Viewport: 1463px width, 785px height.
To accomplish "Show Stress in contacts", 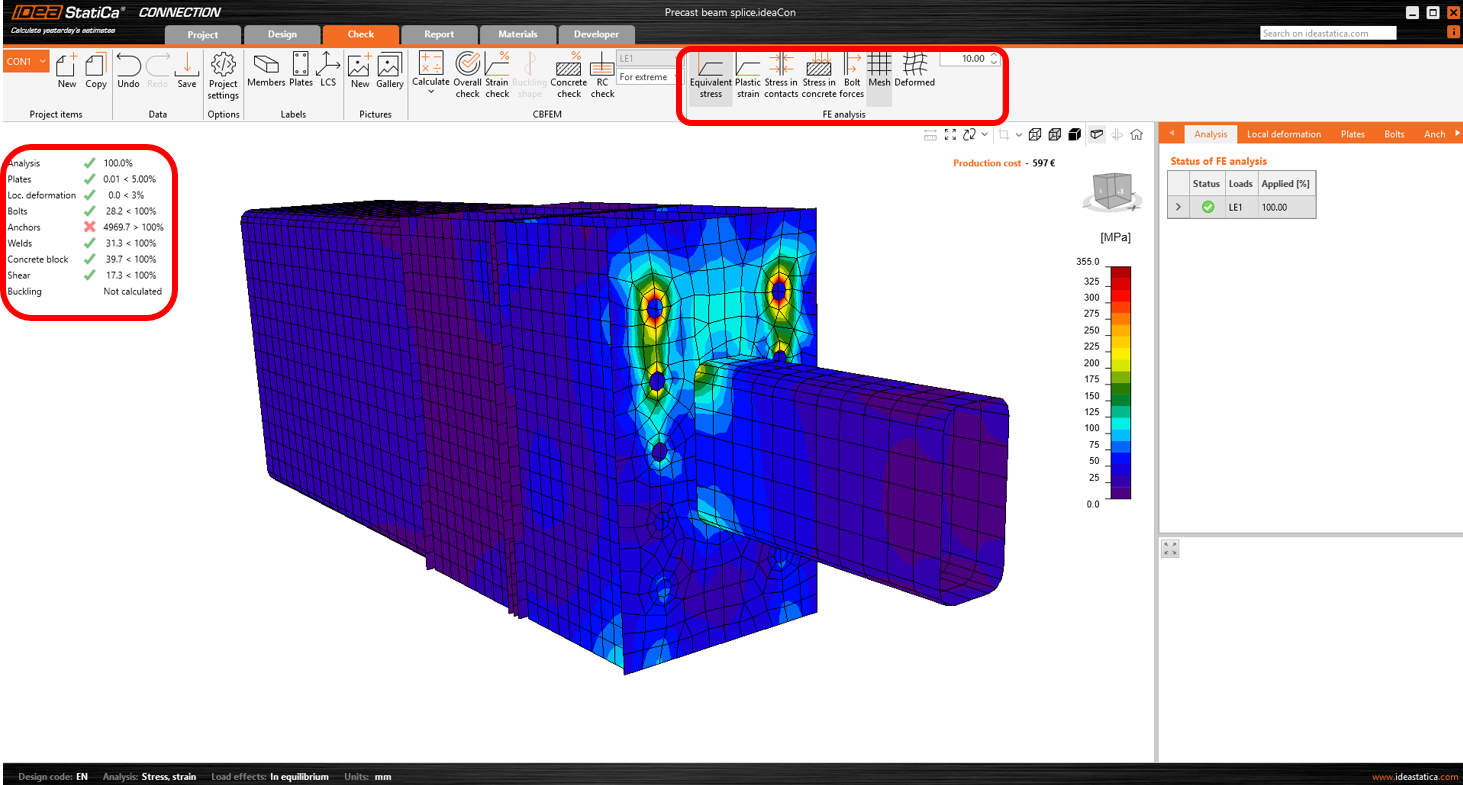I will (x=781, y=74).
